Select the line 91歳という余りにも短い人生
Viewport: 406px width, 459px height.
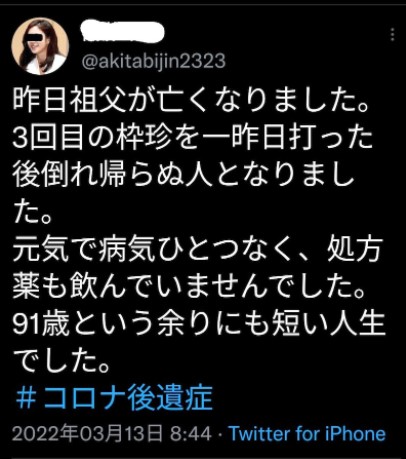coord(199,324)
